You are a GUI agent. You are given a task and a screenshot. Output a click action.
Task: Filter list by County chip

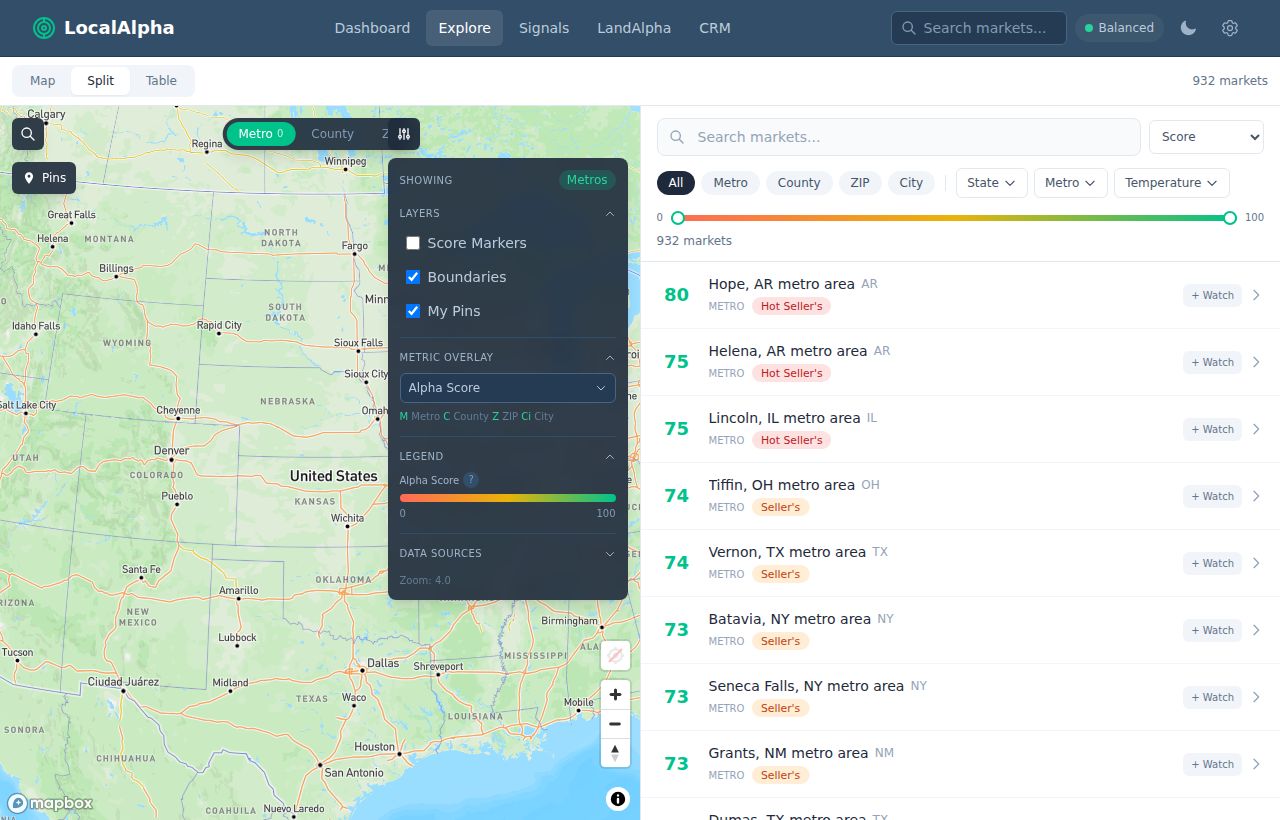pyautogui.click(x=799, y=183)
